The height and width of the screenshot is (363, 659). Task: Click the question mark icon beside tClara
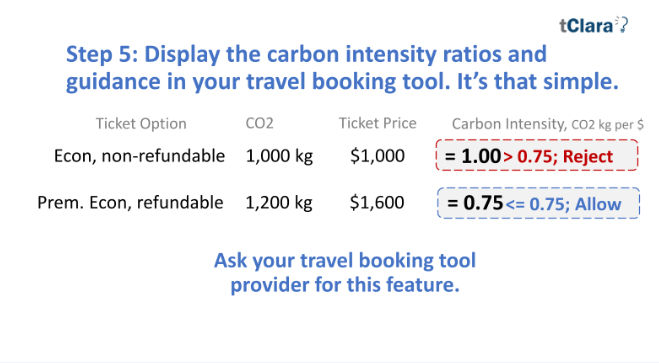point(623,25)
